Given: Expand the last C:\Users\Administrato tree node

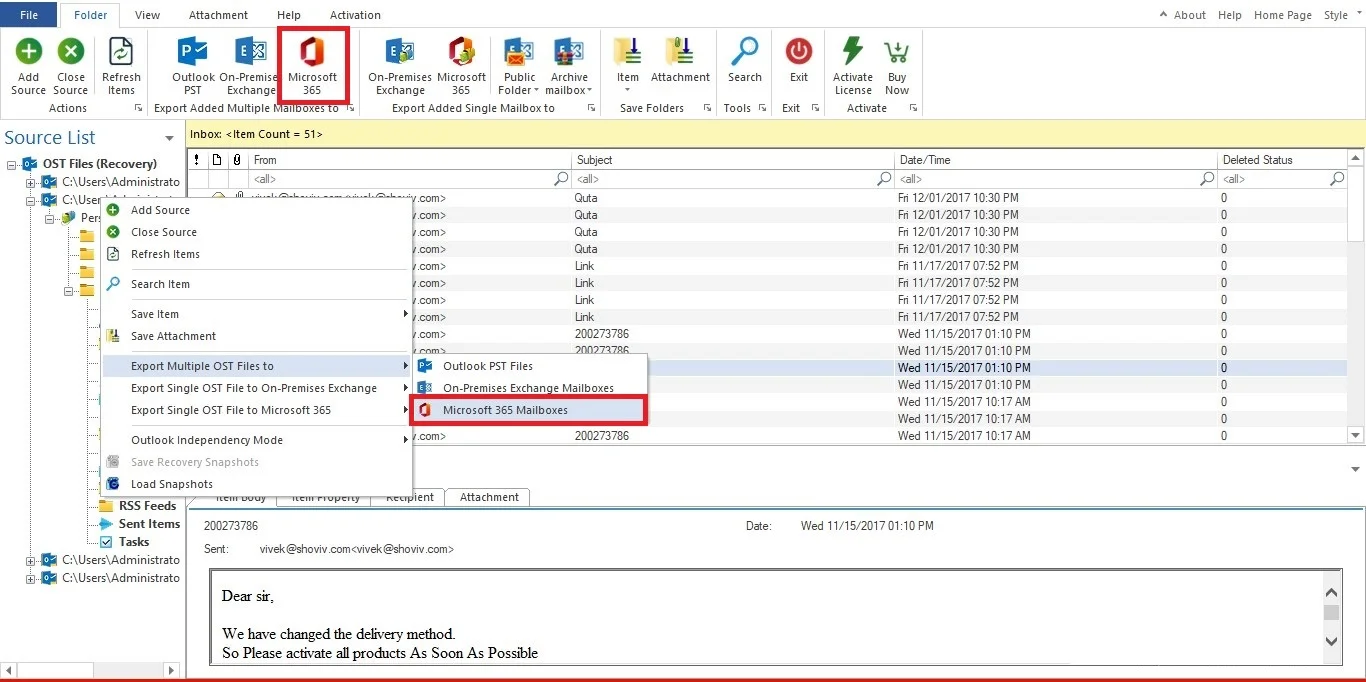Looking at the screenshot, I should click(x=31, y=578).
